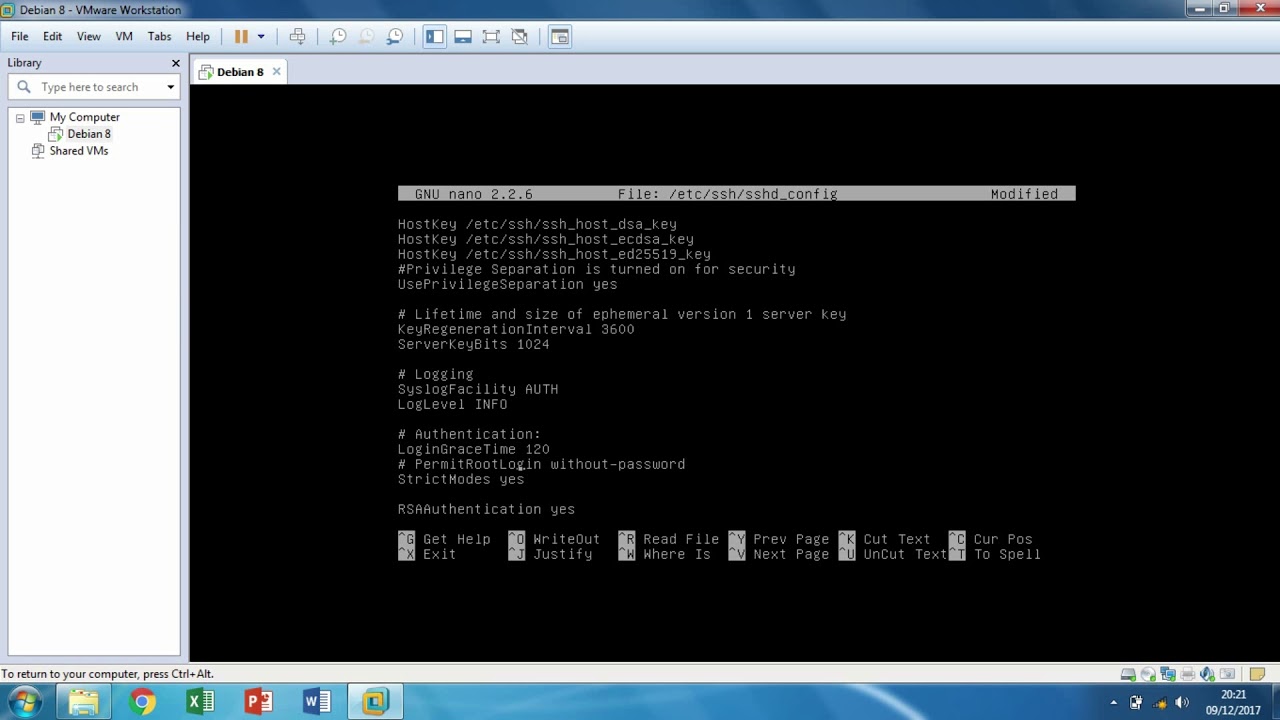Screen dimensions: 1280x720
Task: Click the 'RSAAuthentication yes' line
Action: pyautogui.click(x=486, y=509)
